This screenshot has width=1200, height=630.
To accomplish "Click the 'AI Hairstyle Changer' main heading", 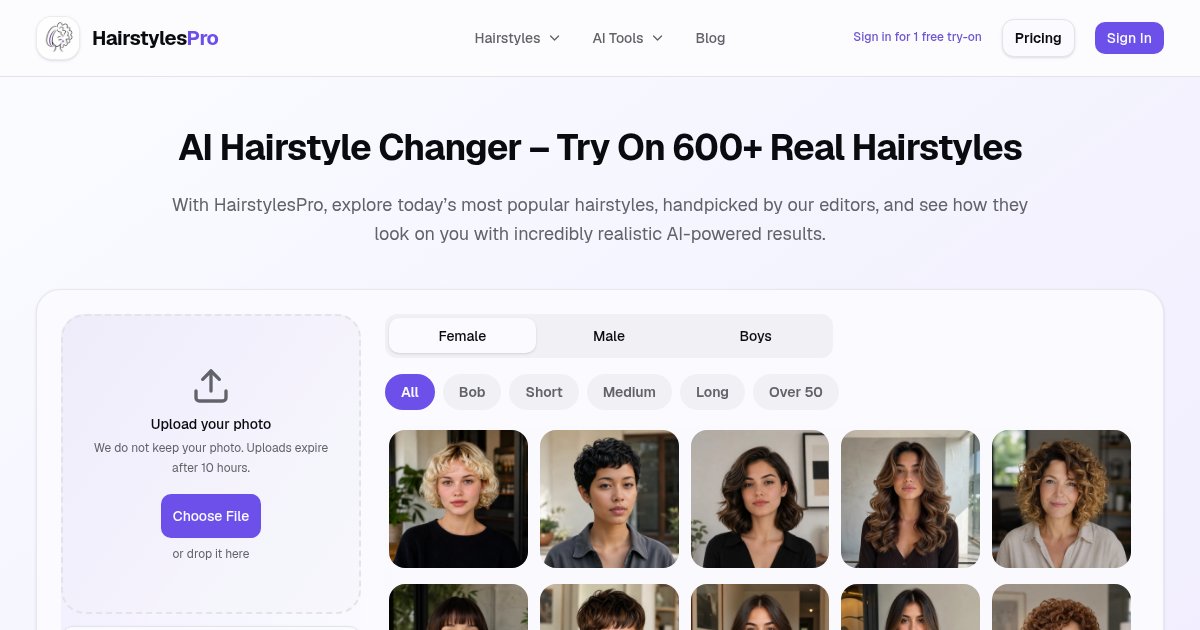I will [600, 148].
